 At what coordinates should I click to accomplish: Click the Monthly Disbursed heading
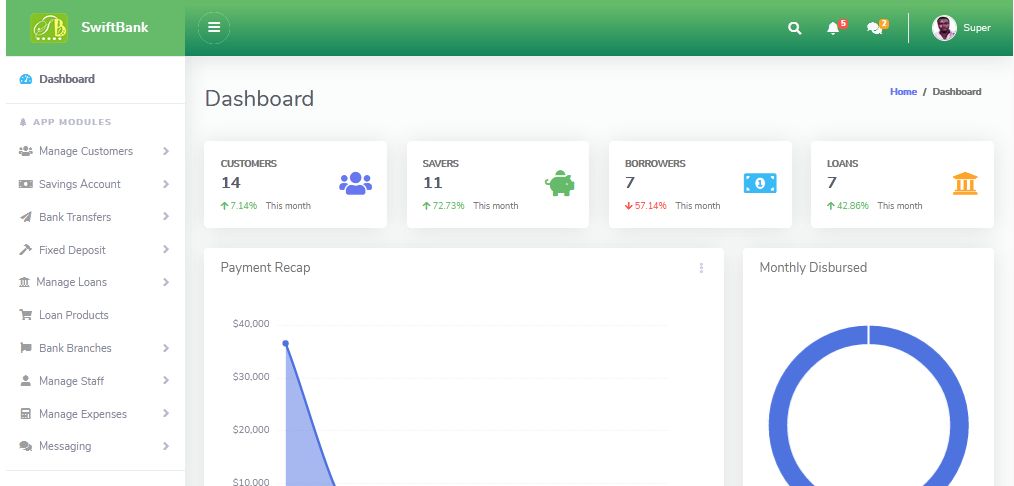tap(813, 268)
